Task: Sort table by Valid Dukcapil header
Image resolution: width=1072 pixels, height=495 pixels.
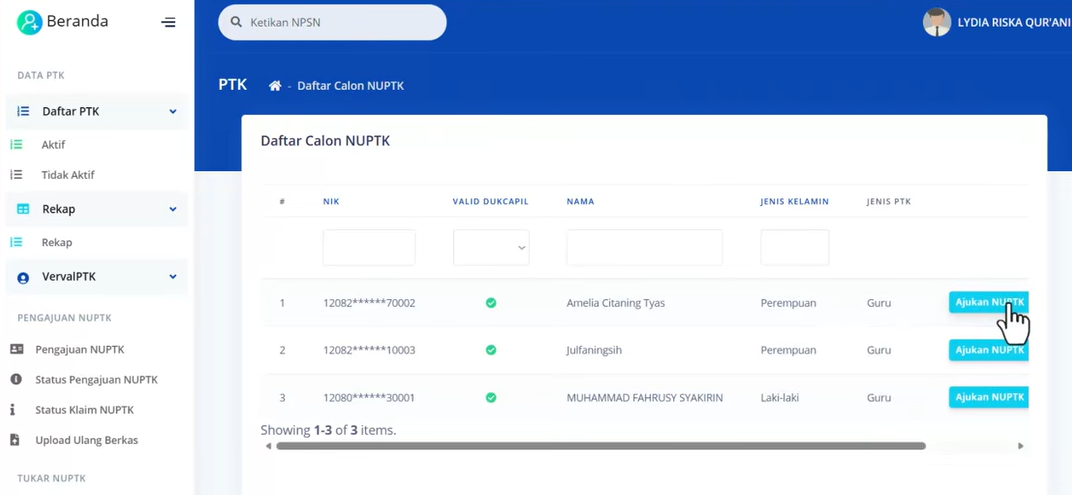Action: (490, 202)
